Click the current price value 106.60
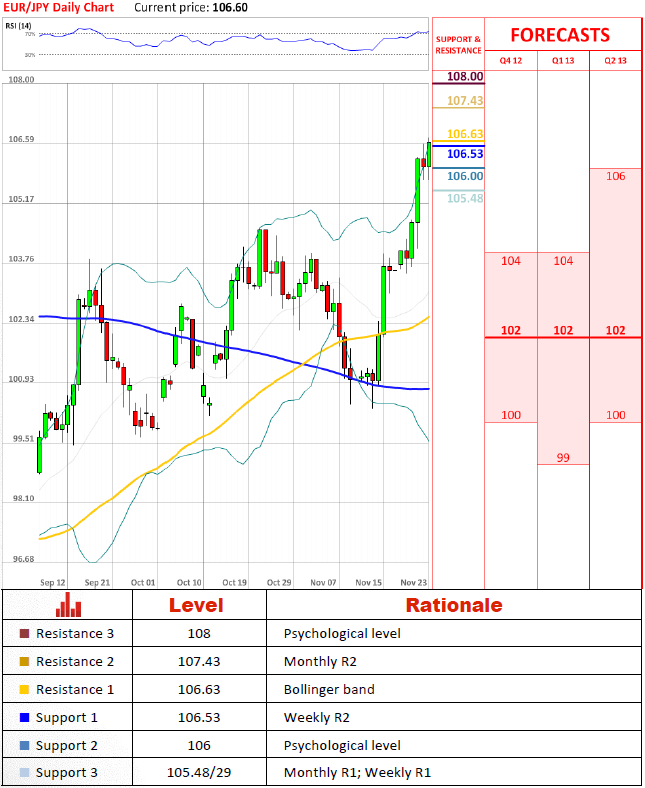Image resolution: width=645 pixels, height=788 pixels. coord(231,7)
